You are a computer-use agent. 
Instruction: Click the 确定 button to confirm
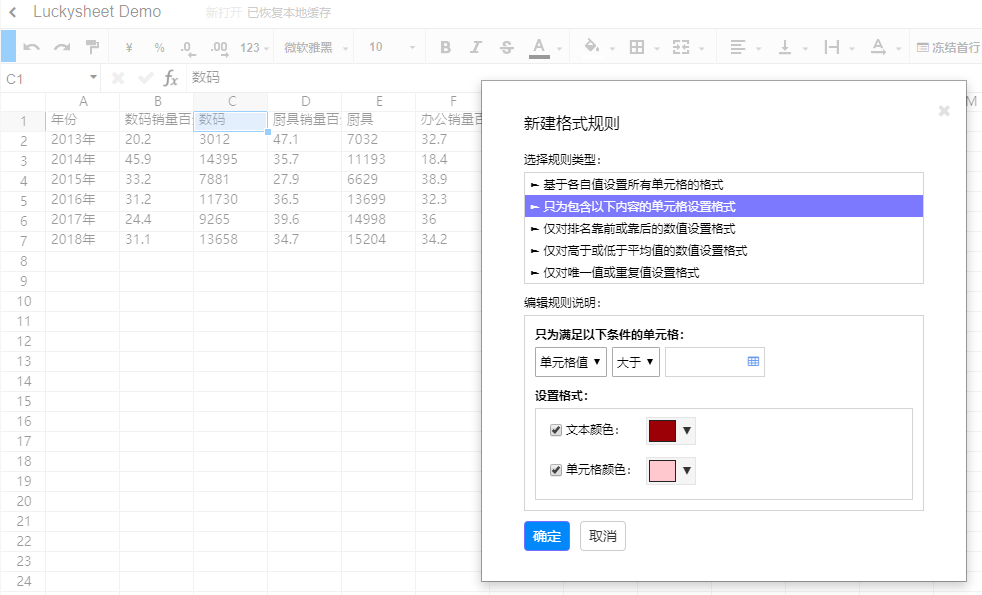(x=546, y=536)
